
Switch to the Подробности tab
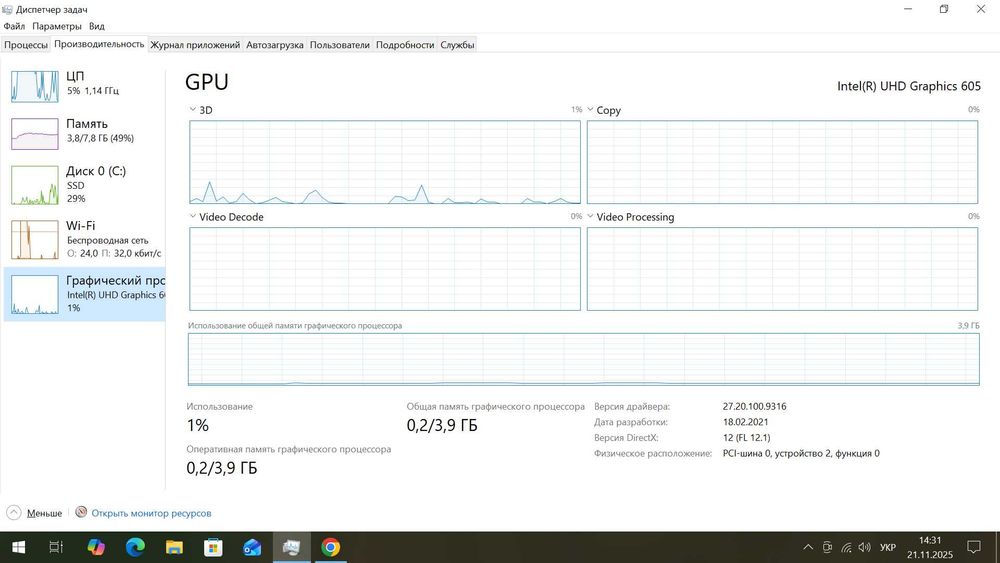point(405,45)
